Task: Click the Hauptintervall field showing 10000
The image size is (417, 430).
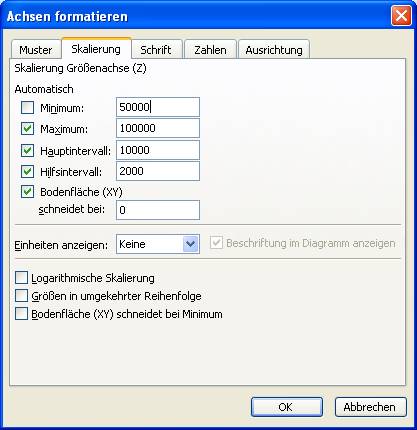Action: pyautogui.click(x=158, y=150)
